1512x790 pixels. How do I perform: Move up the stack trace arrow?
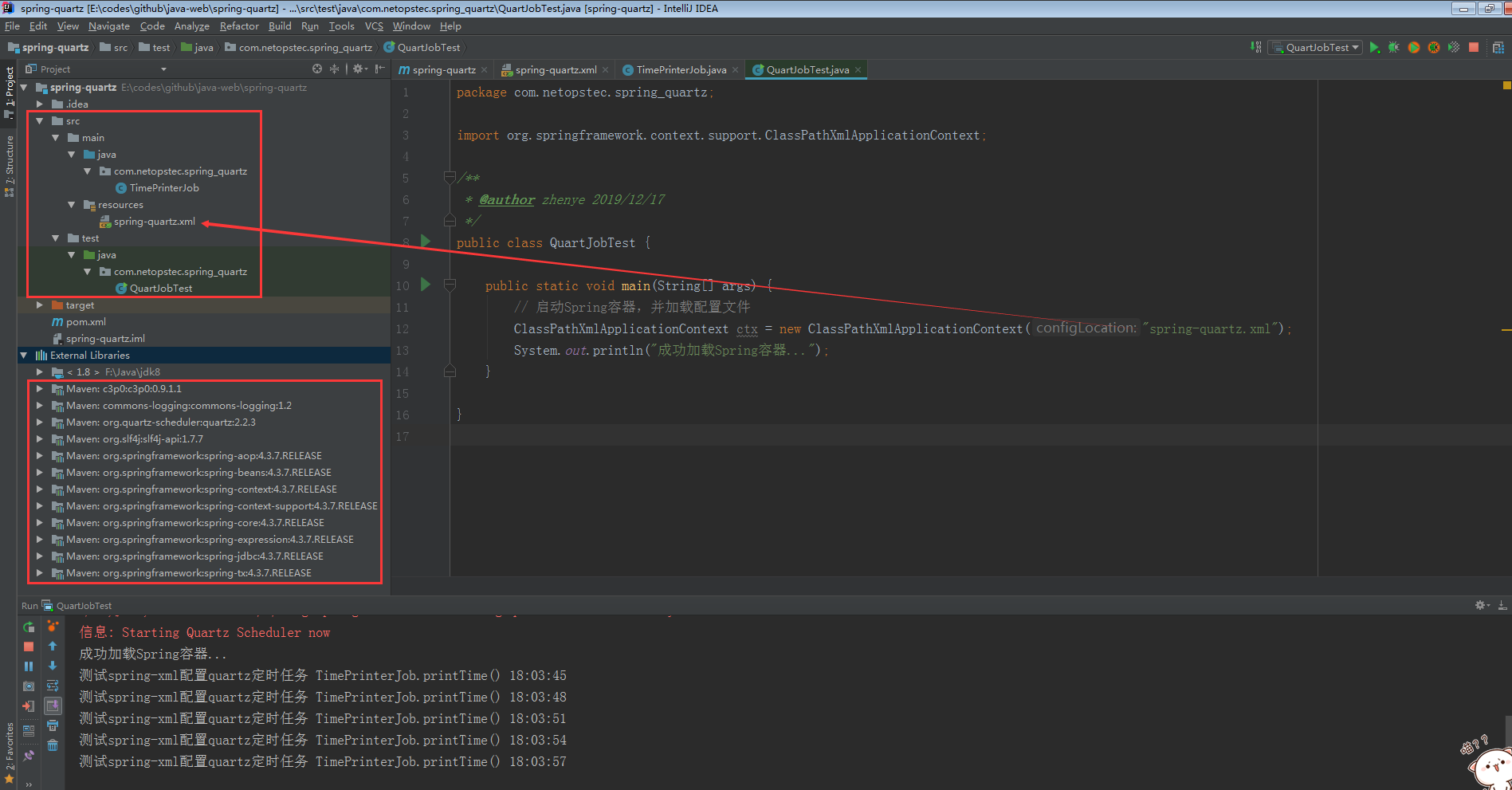point(53,647)
